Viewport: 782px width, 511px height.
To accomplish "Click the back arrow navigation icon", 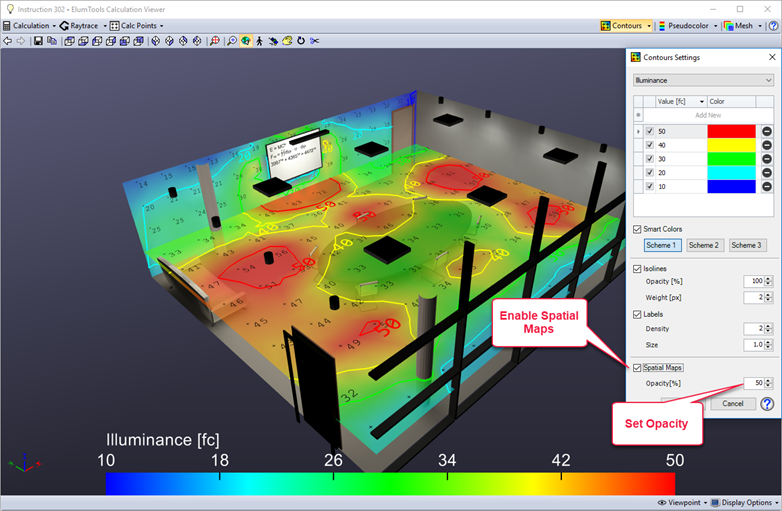I will (8, 41).
